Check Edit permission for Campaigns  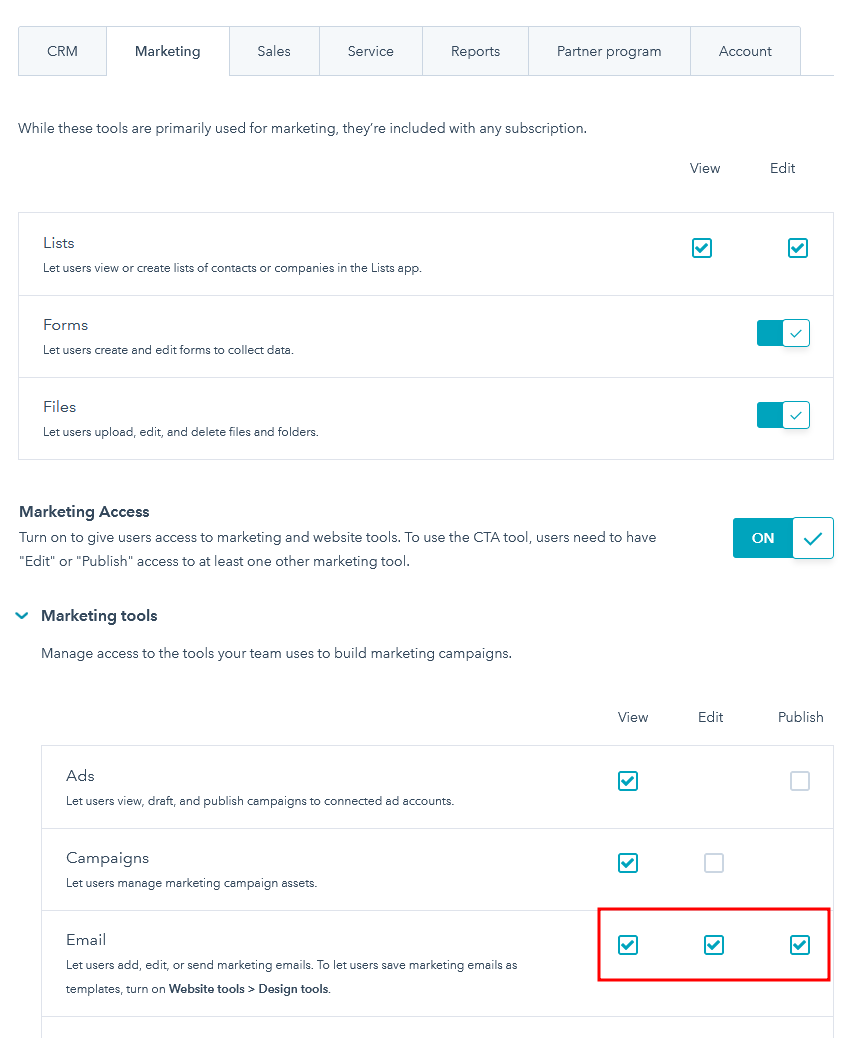(x=714, y=863)
